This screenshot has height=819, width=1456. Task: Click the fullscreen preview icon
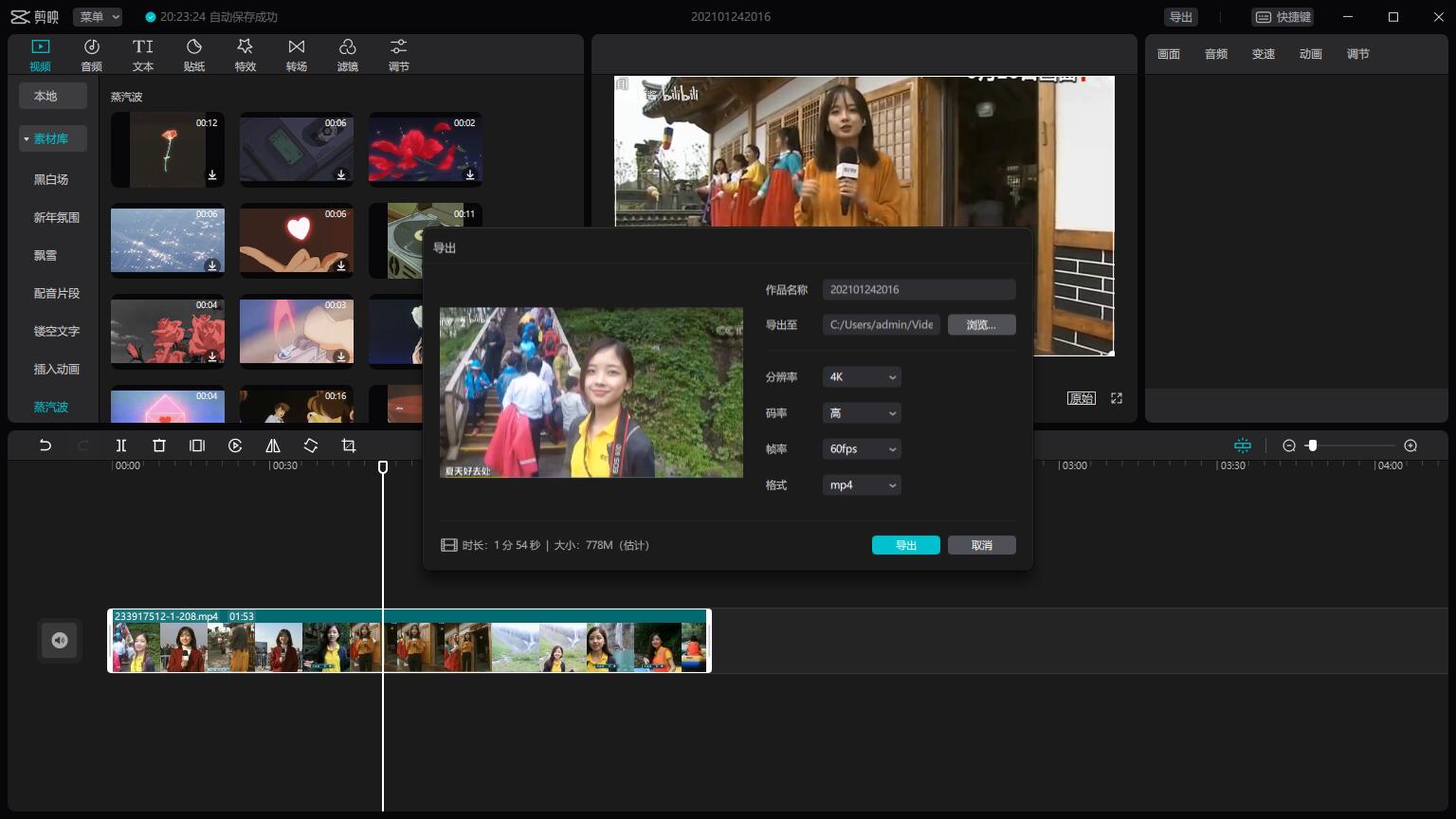[1117, 398]
